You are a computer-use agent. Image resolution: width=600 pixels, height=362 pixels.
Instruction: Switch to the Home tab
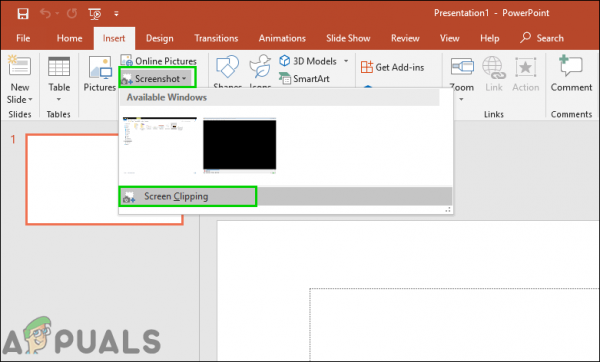(69, 38)
